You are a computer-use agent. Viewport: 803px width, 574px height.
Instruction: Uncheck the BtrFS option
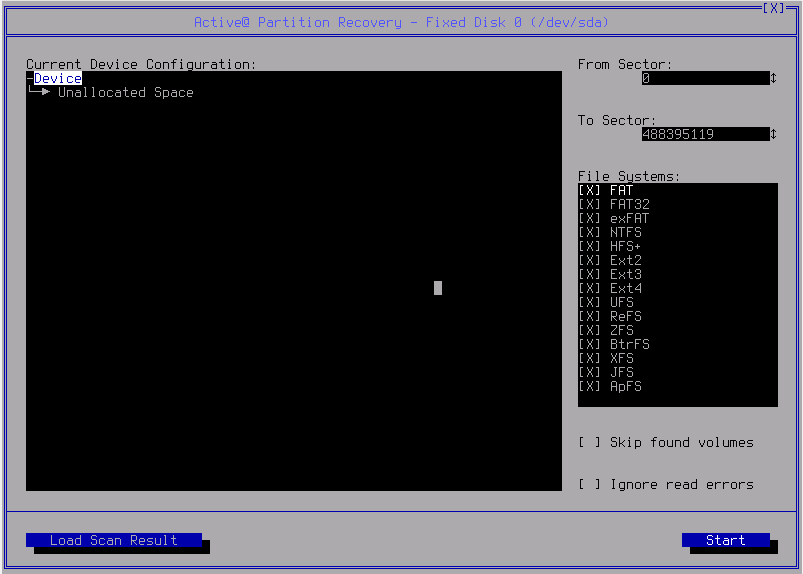pos(589,344)
